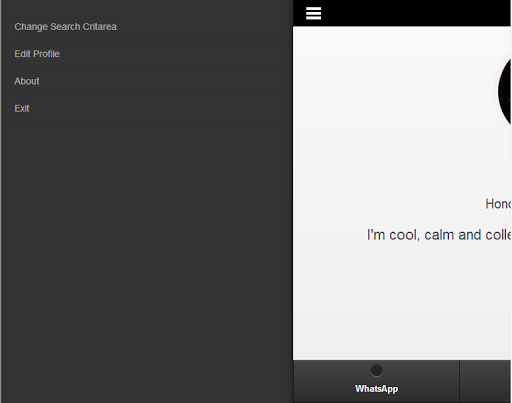Open the Change Search Critarea item
This screenshot has width=512, height=403.
[65, 27]
